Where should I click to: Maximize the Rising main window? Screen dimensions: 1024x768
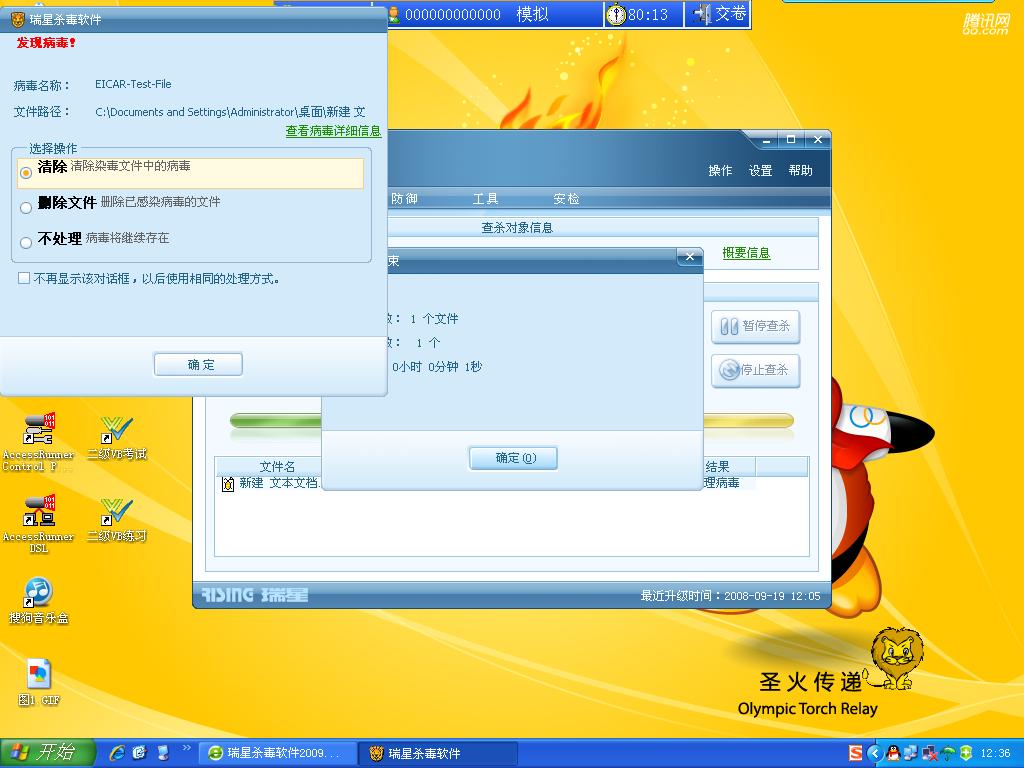click(x=791, y=139)
